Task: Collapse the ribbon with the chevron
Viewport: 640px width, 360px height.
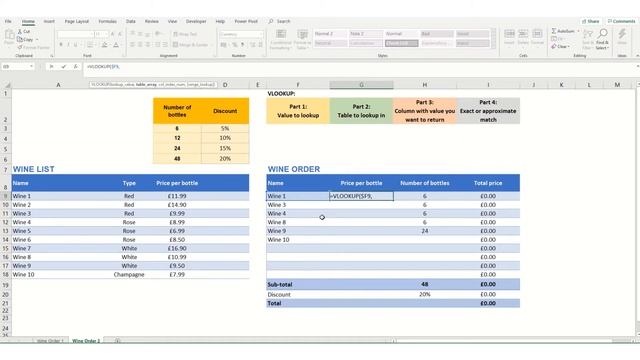Action: pyautogui.click(x=637, y=56)
